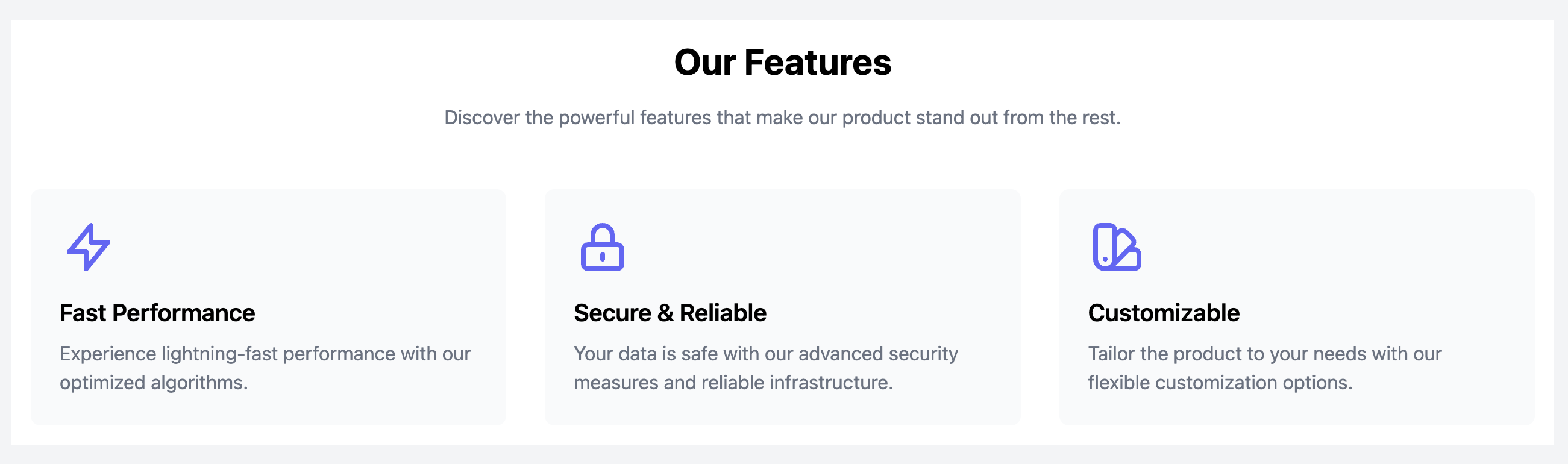The width and height of the screenshot is (1568, 464).
Task: Click the "Fast Performance" card title
Action: click(157, 312)
